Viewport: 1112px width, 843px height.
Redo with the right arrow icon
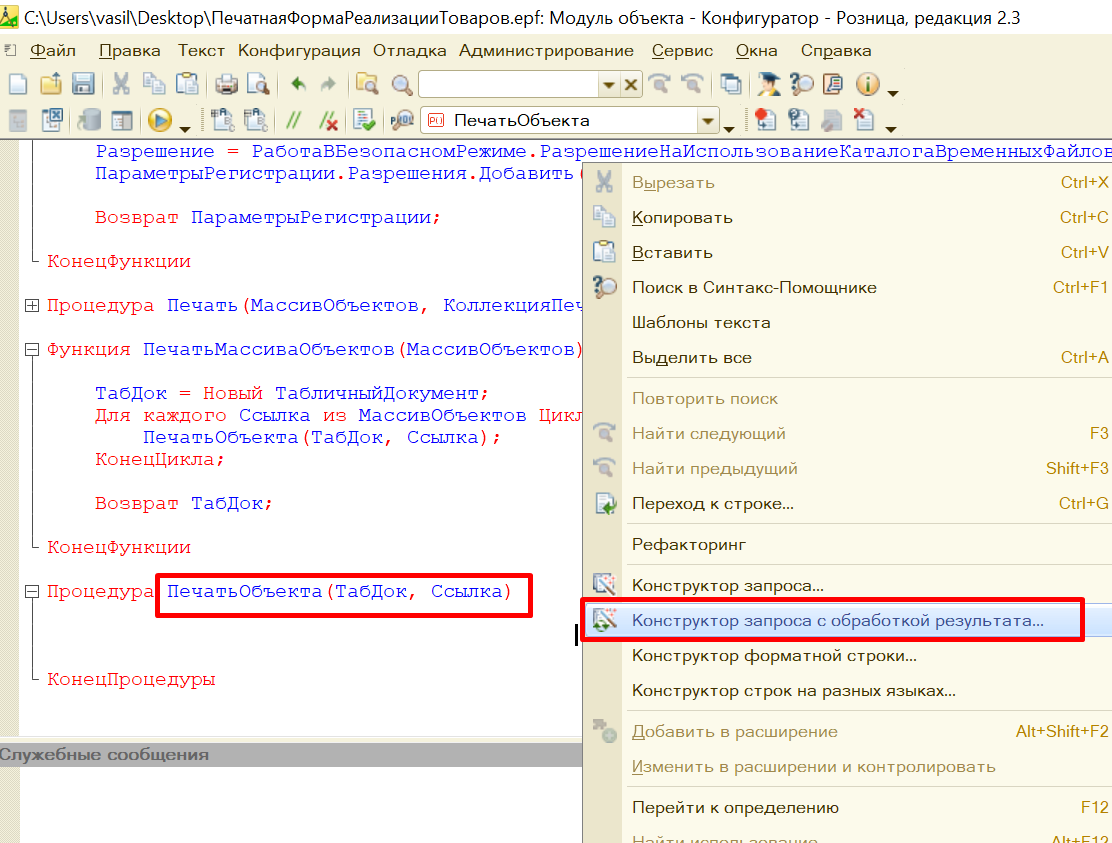click(328, 84)
